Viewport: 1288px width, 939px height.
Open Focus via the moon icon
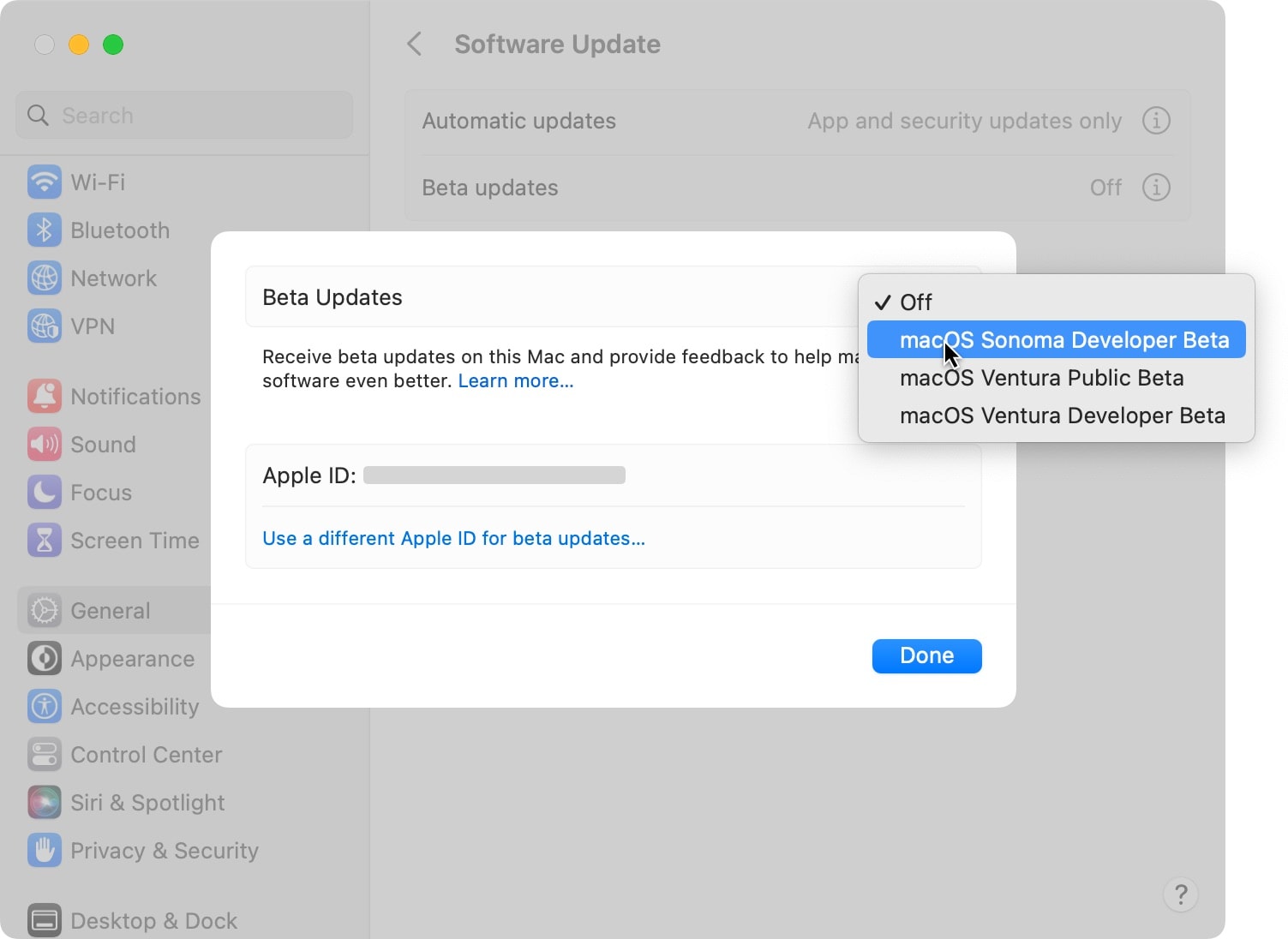pyautogui.click(x=44, y=492)
